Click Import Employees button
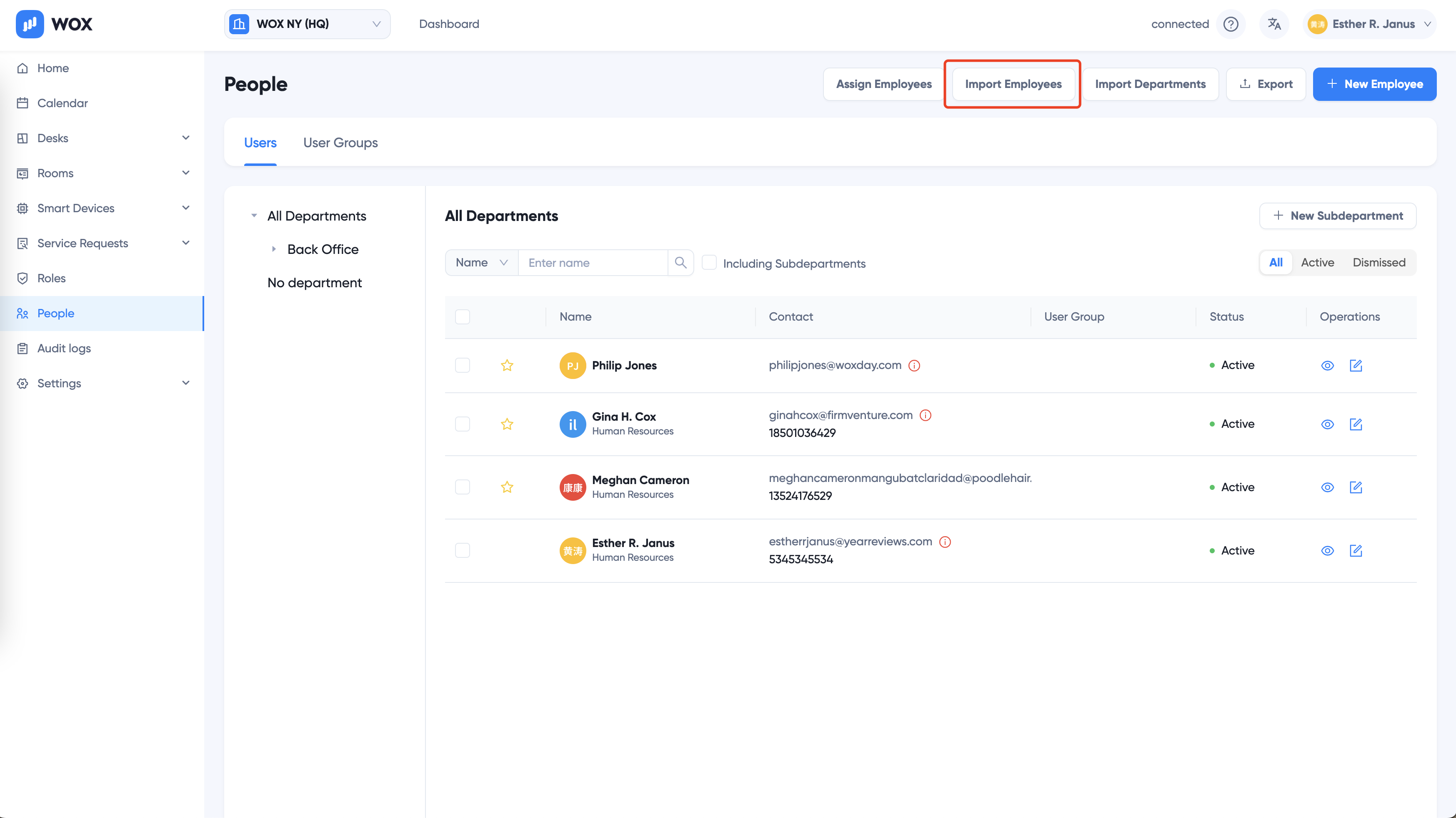1456x818 pixels. click(x=1013, y=84)
